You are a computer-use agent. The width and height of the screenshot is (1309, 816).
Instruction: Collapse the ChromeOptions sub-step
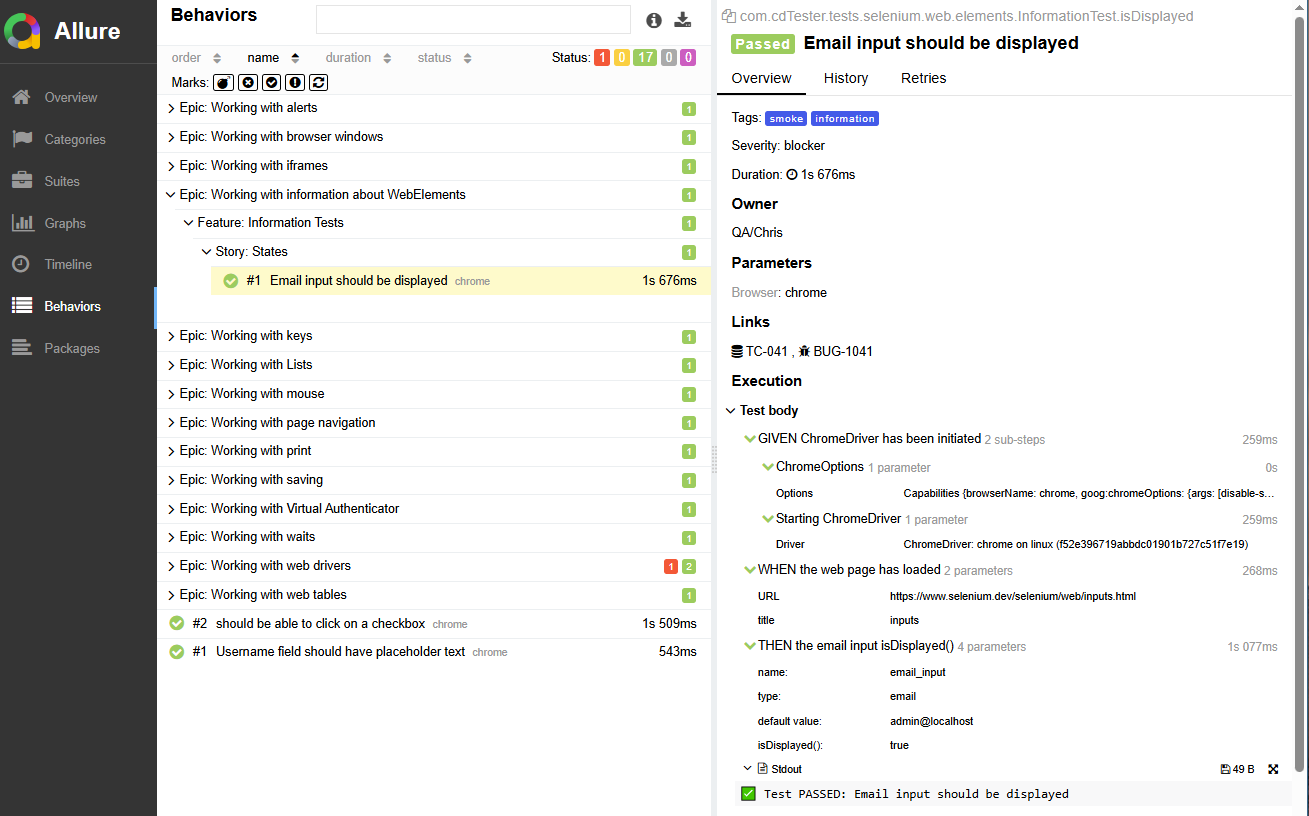tap(1019, 467)
